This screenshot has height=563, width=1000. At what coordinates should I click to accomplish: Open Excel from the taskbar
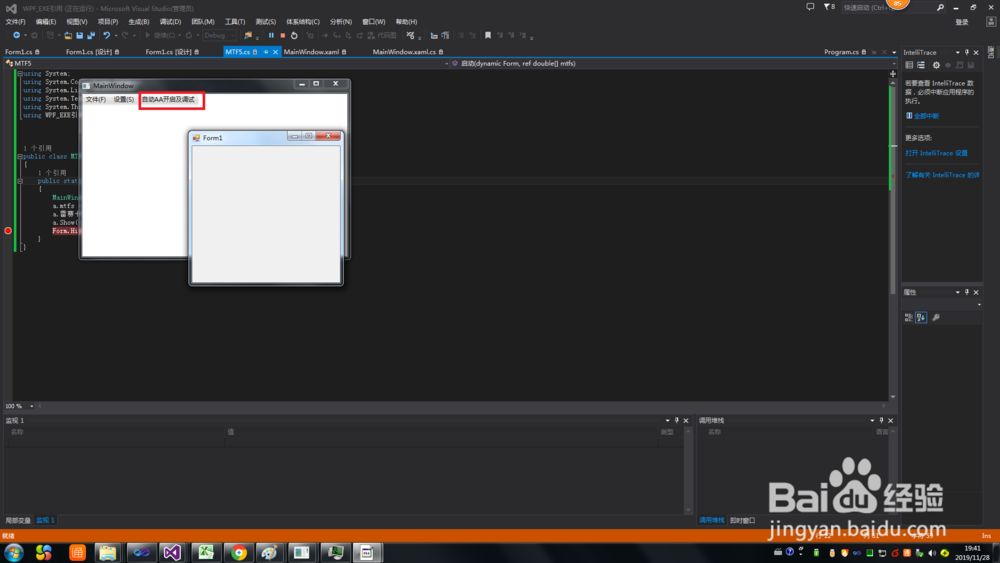205,553
